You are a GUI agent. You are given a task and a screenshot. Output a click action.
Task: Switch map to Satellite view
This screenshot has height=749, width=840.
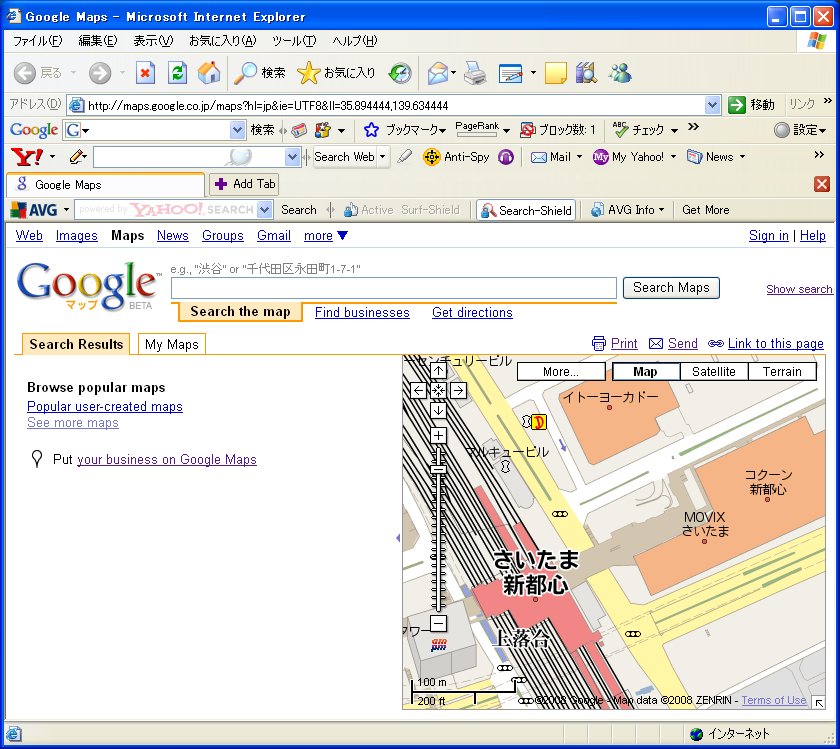[x=713, y=371]
